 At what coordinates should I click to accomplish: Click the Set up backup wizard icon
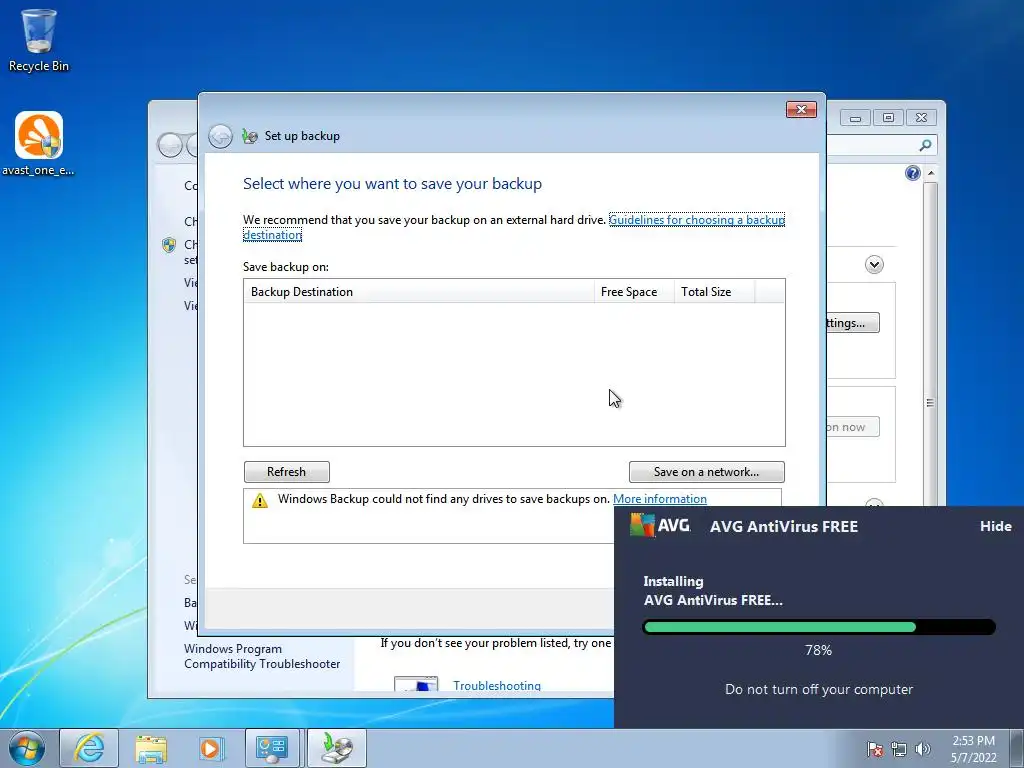point(249,136)
